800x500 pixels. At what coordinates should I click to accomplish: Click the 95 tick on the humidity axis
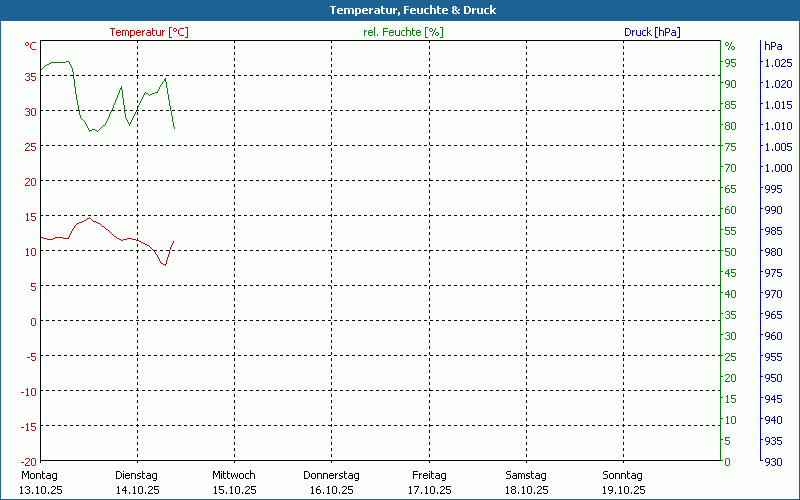[730, 63]
